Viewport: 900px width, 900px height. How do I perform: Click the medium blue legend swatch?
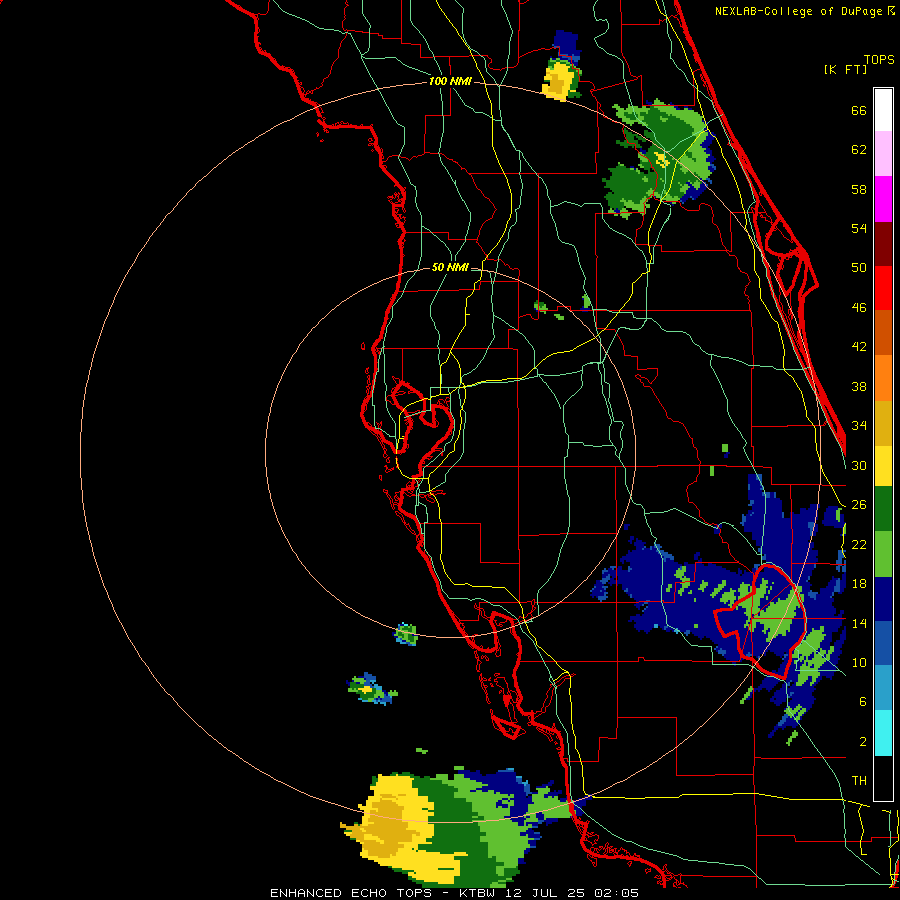coord(883,643)
